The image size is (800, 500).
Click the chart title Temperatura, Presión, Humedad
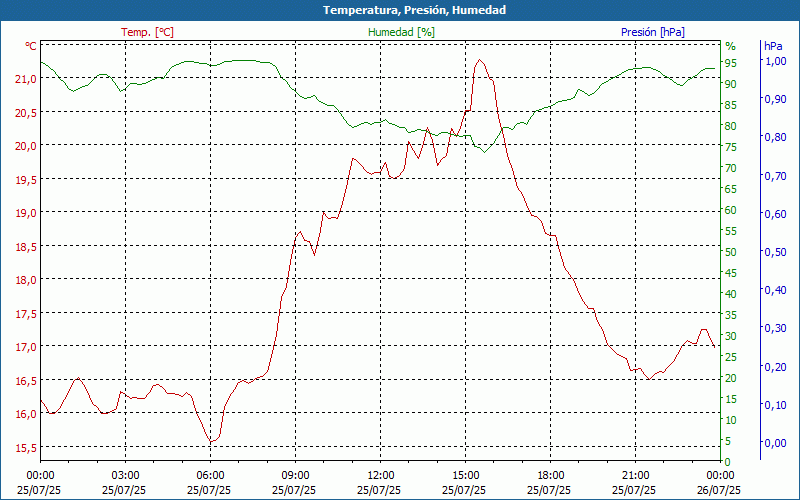[x=414, y=10]
